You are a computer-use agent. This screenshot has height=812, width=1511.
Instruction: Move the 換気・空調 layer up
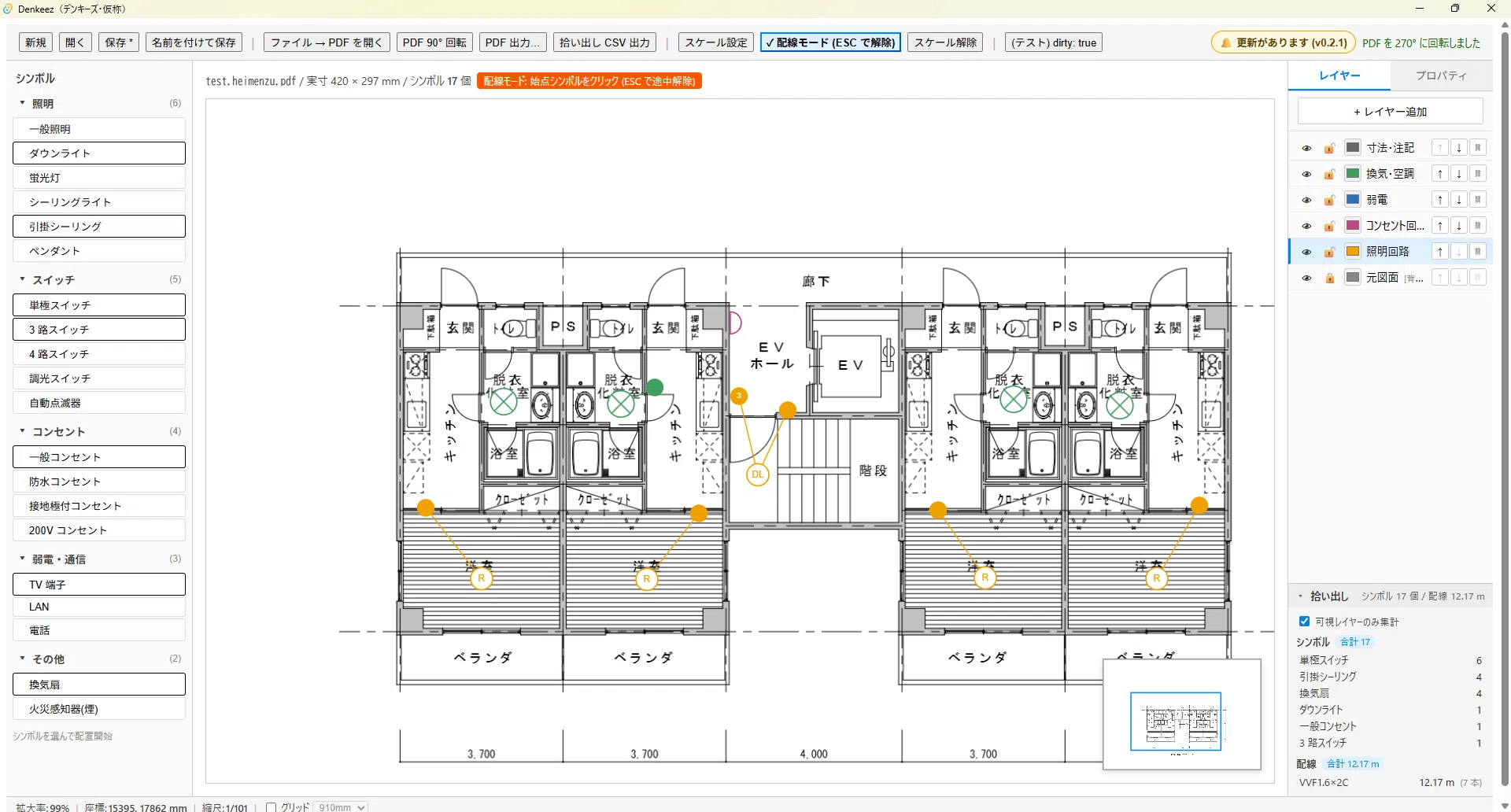point(1440,174)
